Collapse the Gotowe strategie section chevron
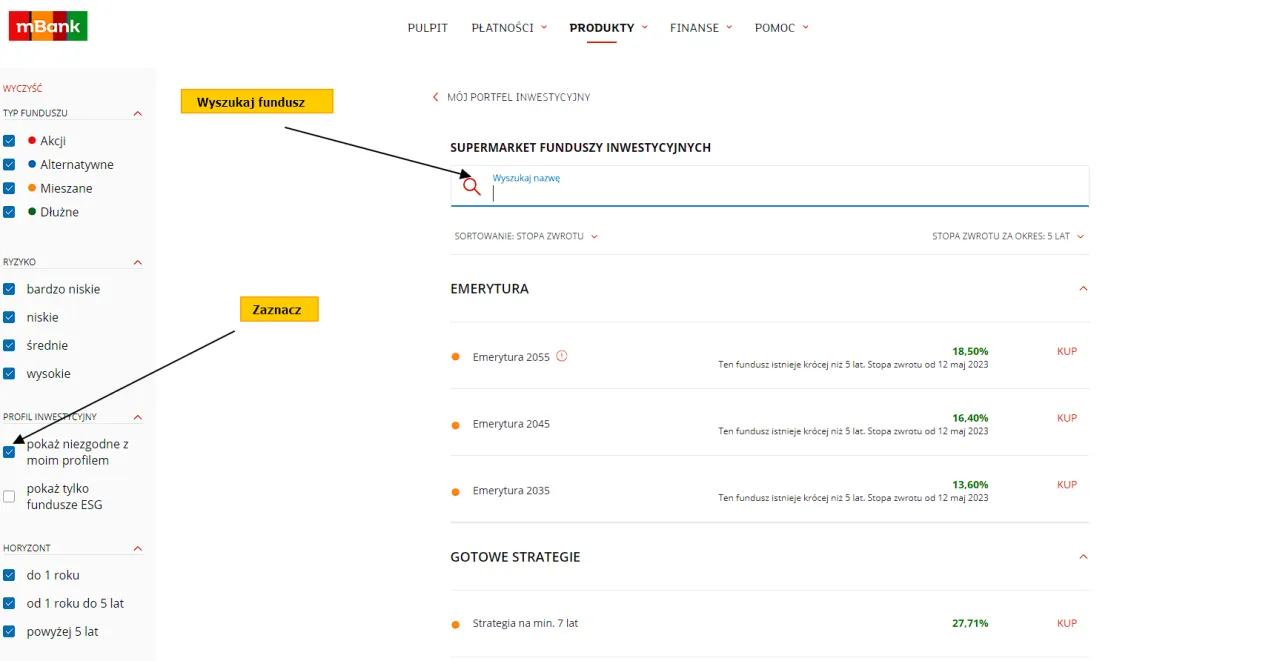The width and height of the screenshot is (1280, 661). tap(1083, 557)
